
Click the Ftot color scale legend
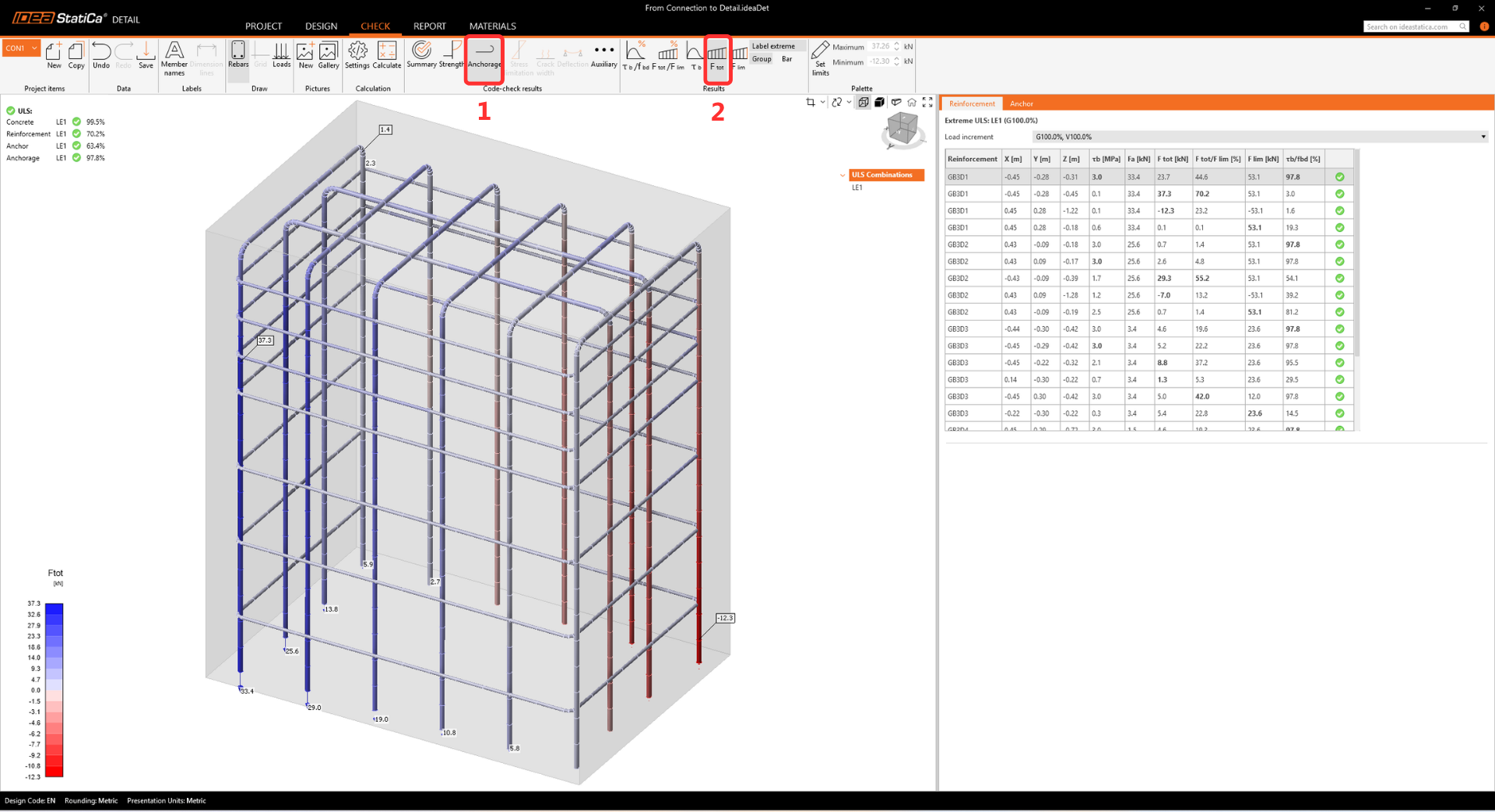pos(54,690)
